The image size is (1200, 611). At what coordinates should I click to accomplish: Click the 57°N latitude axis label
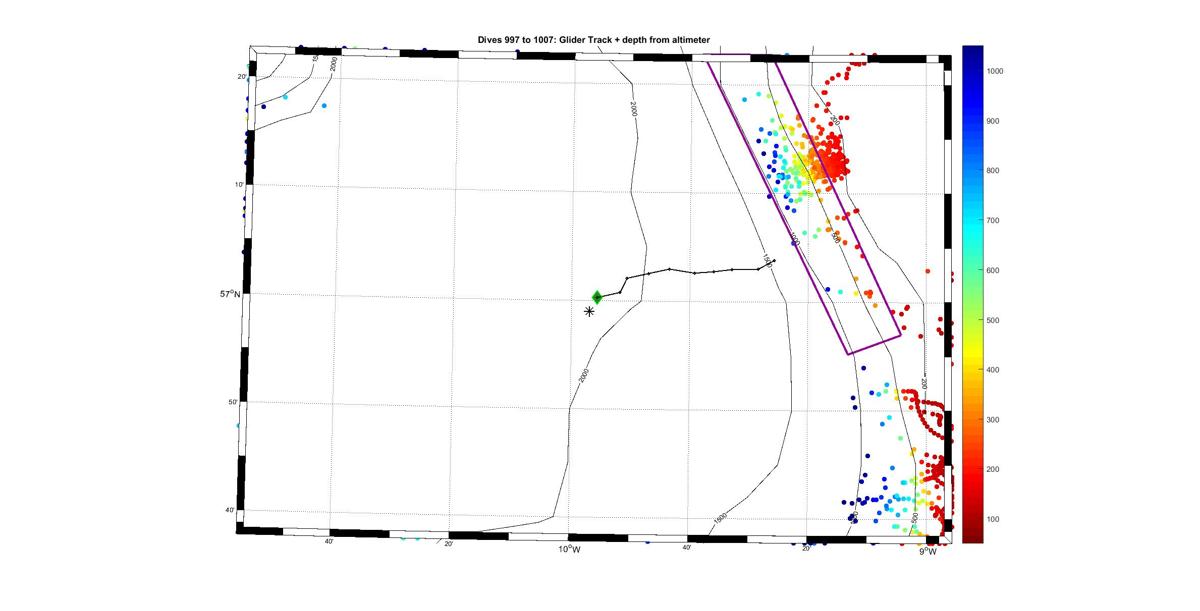(230, 293)
